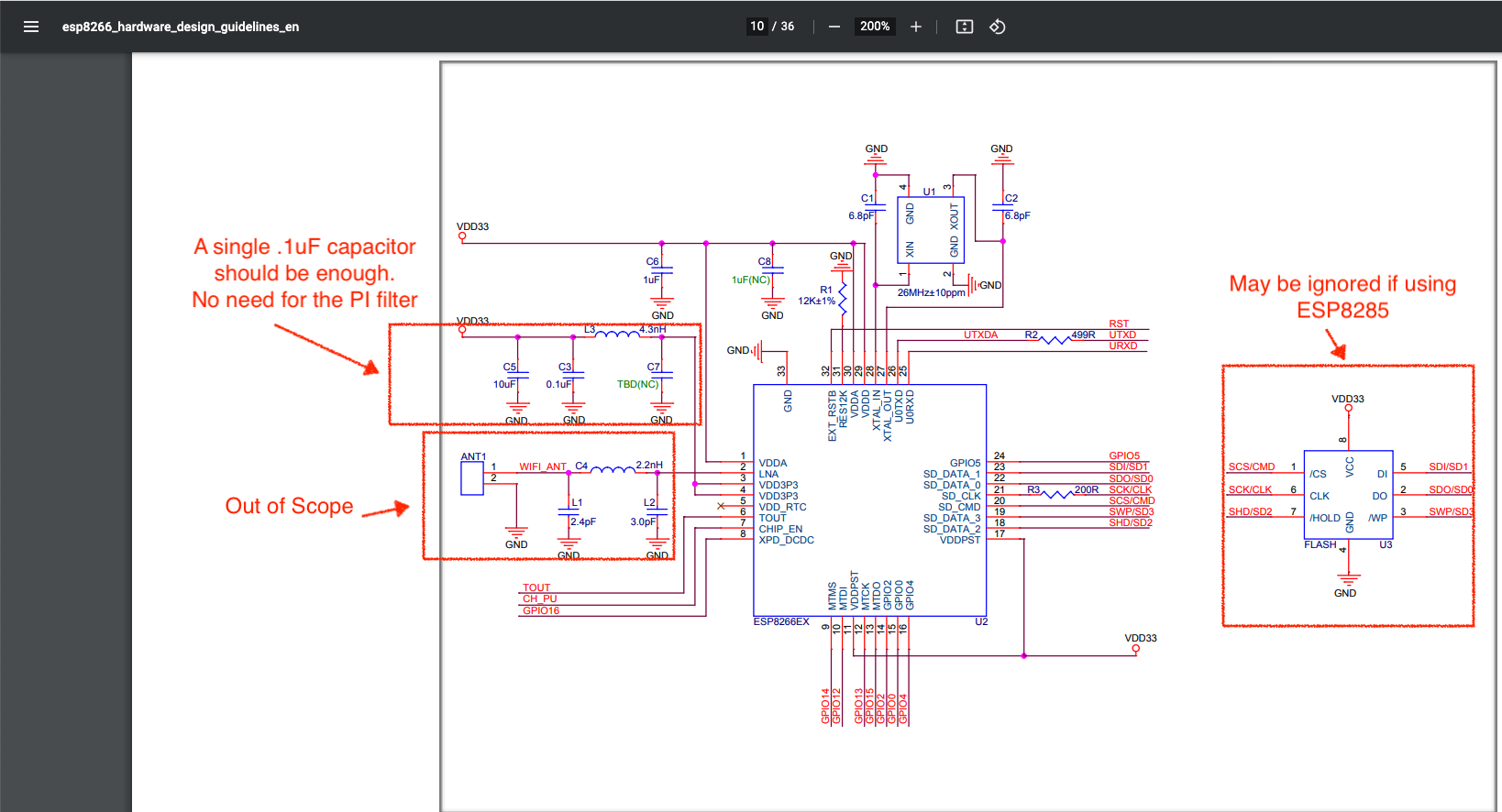The height and width of the screenshot is (812, 1502).
Task: Click the 1uF(NC) capacitor value
Action: [750, 280]
